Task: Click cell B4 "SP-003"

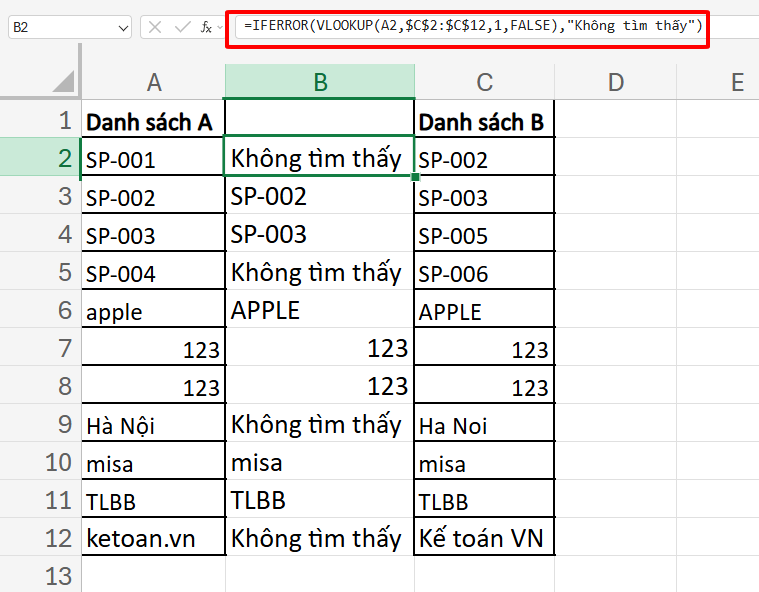Action: pos(319,233)
